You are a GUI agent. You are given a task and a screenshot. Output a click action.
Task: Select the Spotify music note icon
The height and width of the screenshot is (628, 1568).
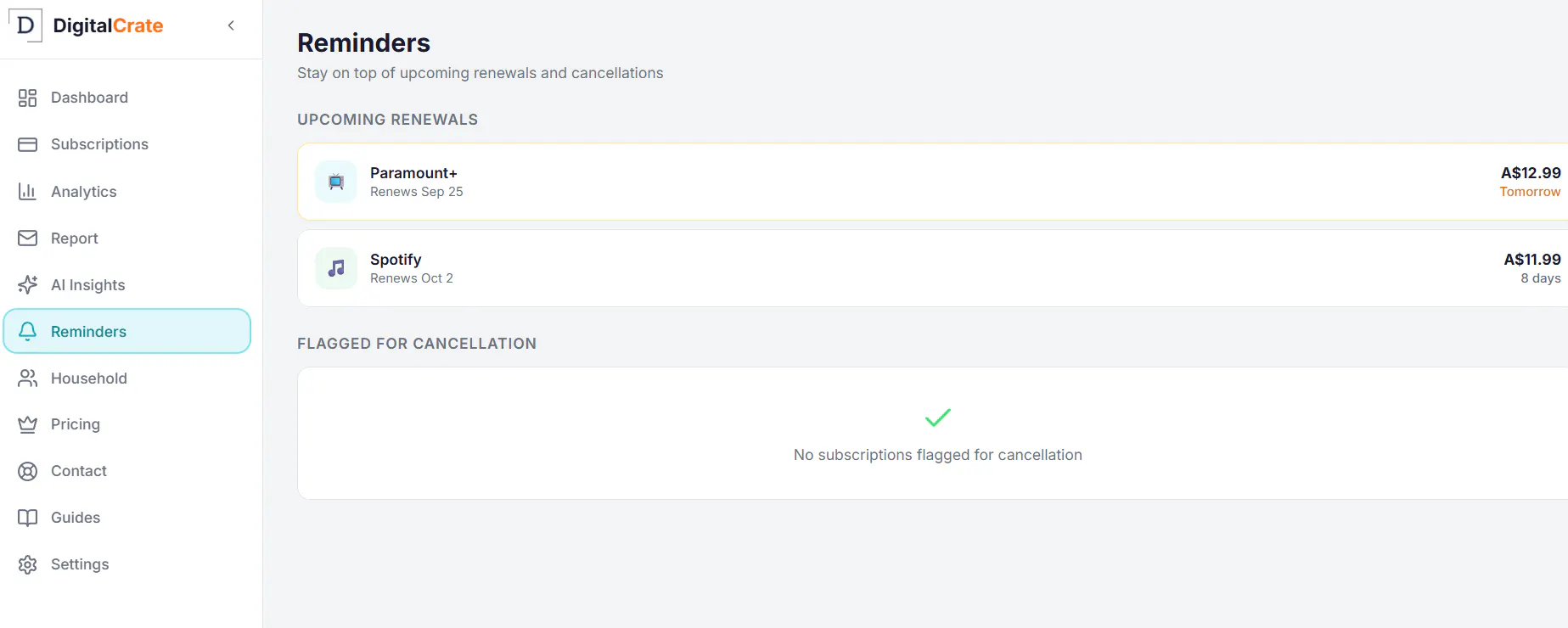click(336, 268)
